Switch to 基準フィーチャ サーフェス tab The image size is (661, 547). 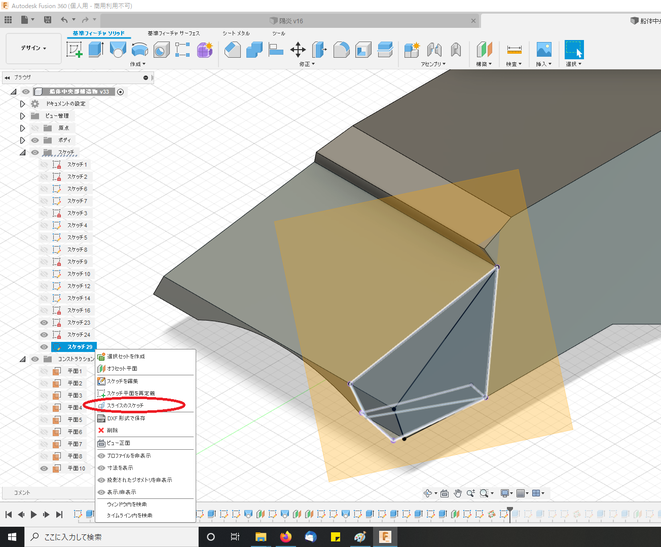[174, 33]
